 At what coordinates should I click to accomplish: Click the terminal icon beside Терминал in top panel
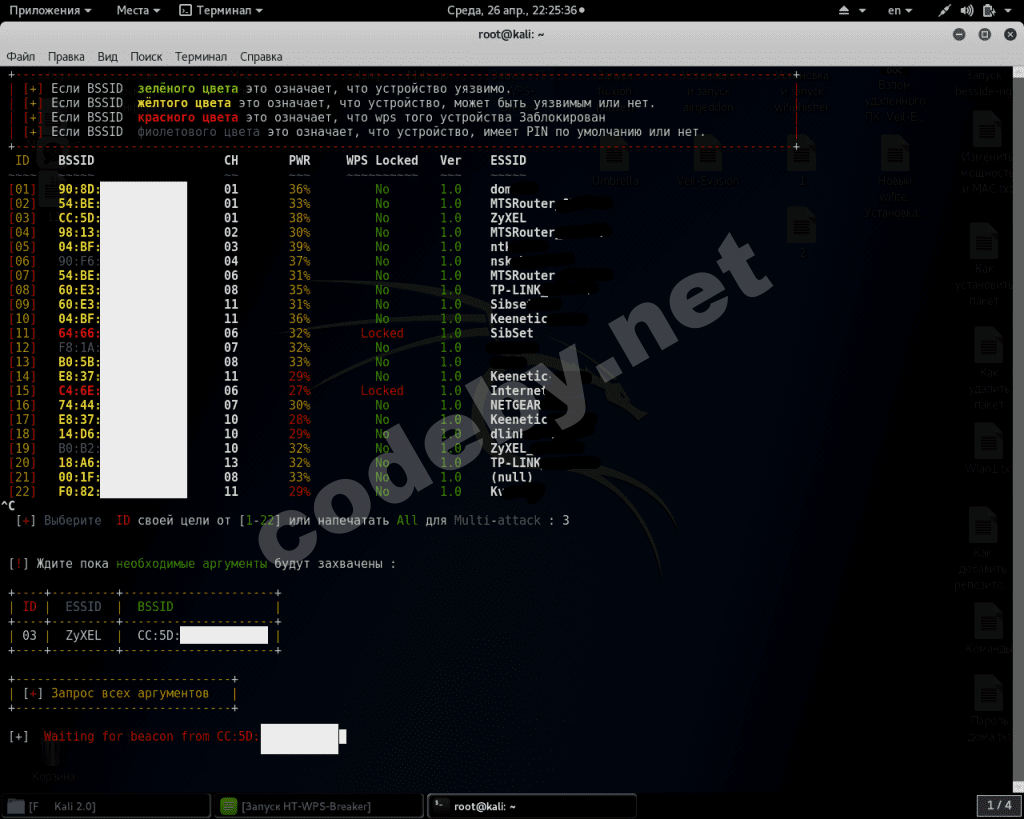click(x=185, y=10)
